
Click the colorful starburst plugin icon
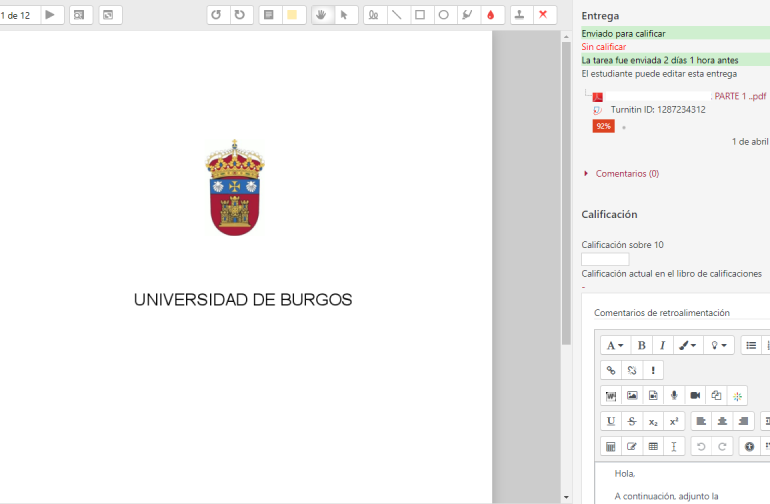tap(738, 396)
